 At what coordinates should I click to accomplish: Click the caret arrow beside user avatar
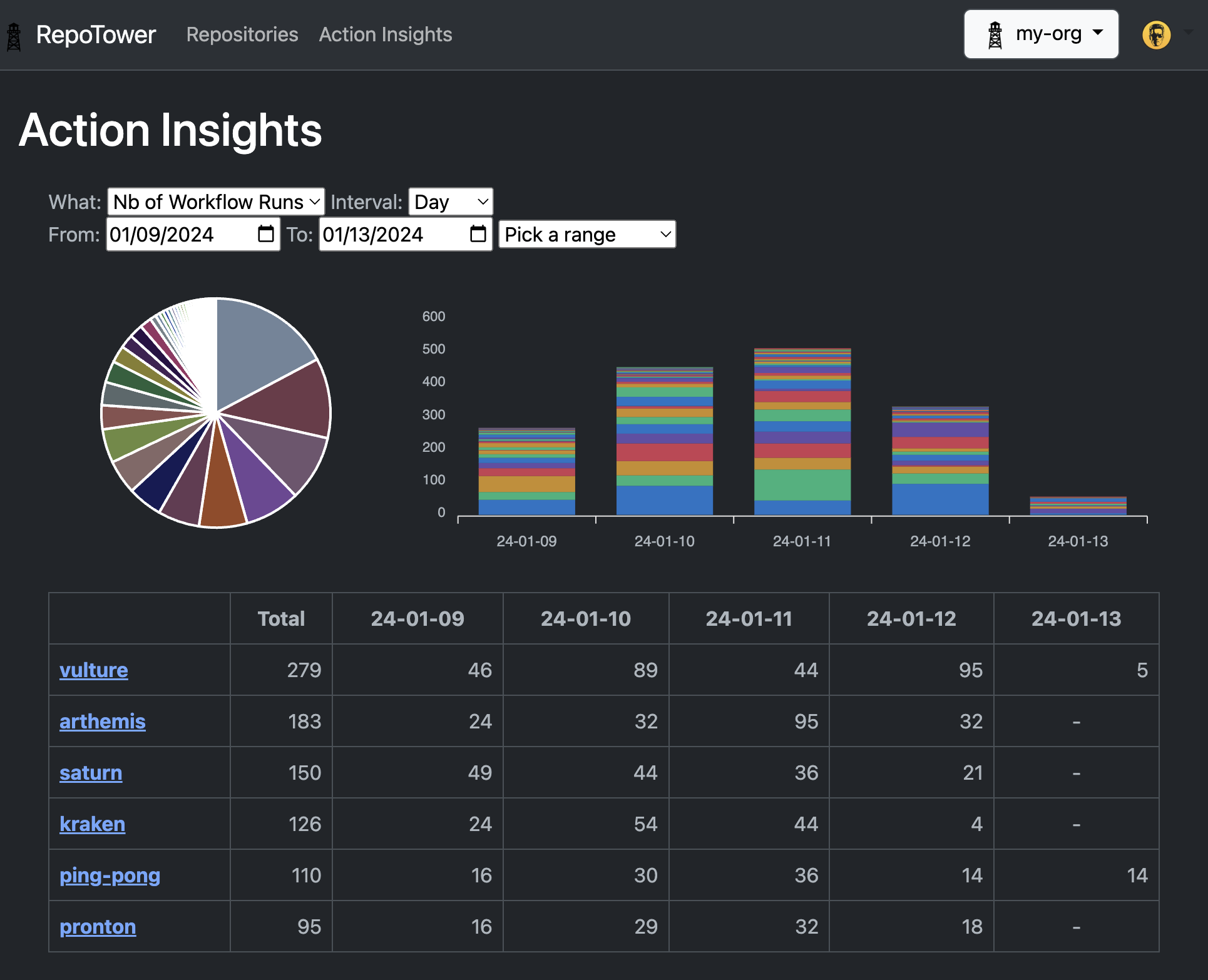pos(1188,33)
